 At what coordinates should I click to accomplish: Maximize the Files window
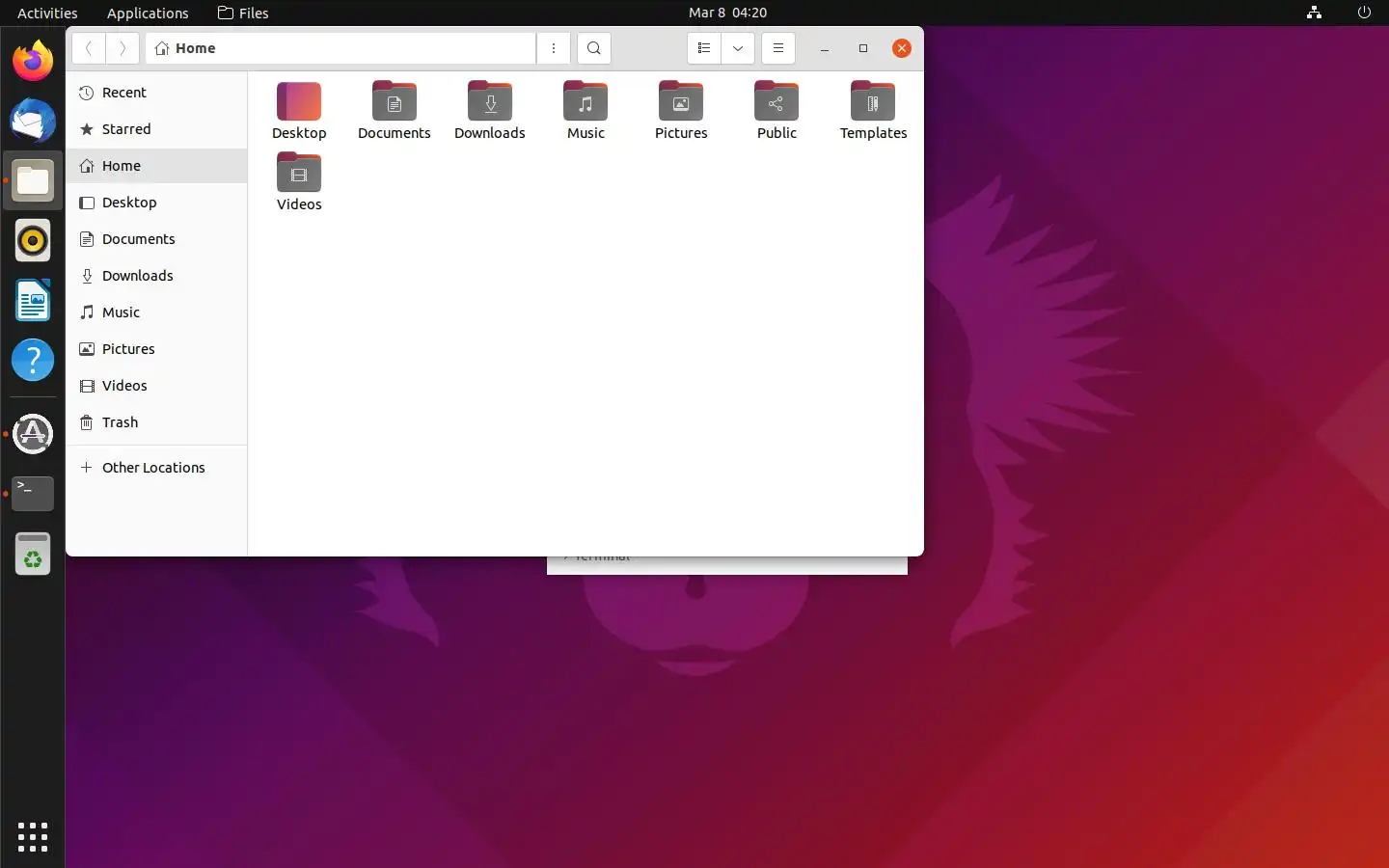[x=863, y=48]
